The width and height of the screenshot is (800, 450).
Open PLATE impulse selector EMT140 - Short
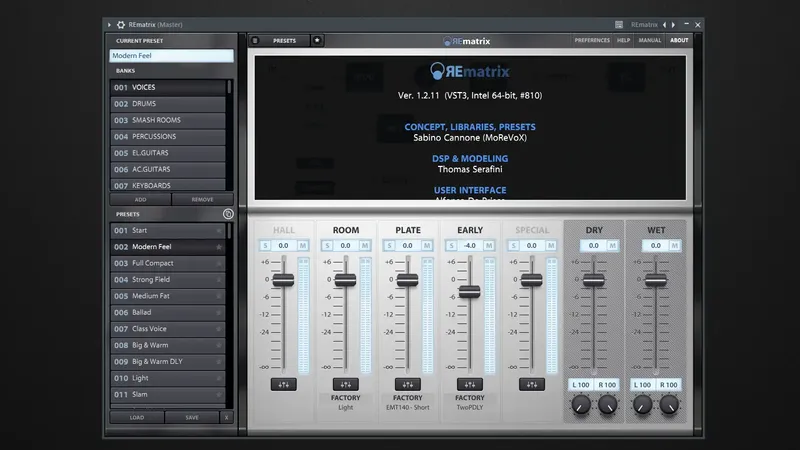[408, 403]
